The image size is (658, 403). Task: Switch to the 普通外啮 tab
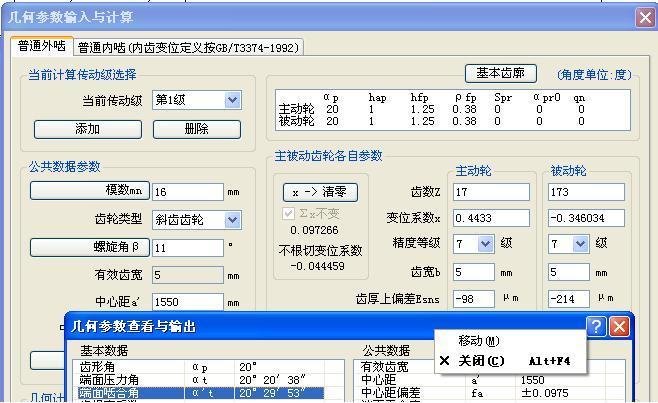[x=42, y=46]
